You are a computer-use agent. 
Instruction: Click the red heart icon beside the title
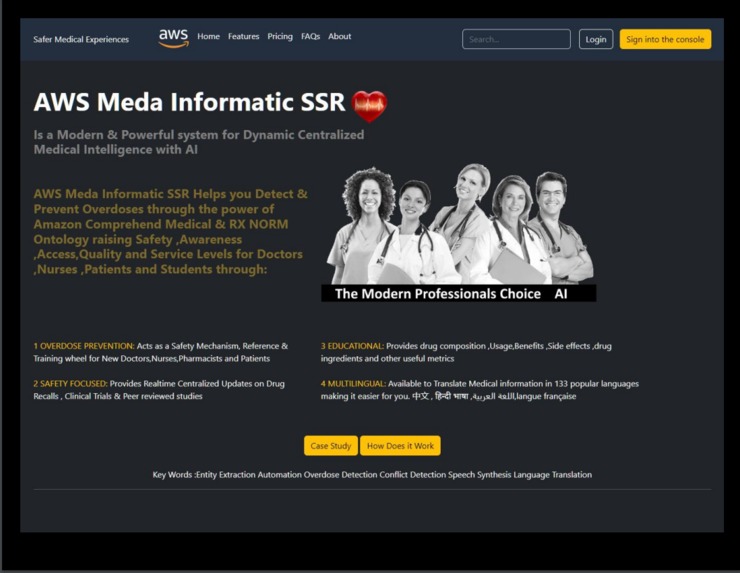(x=370, y=106)
